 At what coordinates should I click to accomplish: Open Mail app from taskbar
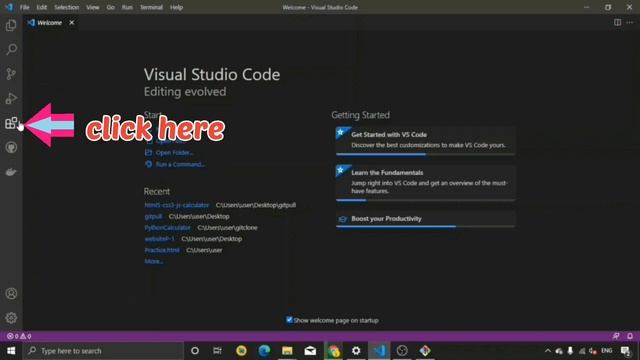tap(310, 351)
